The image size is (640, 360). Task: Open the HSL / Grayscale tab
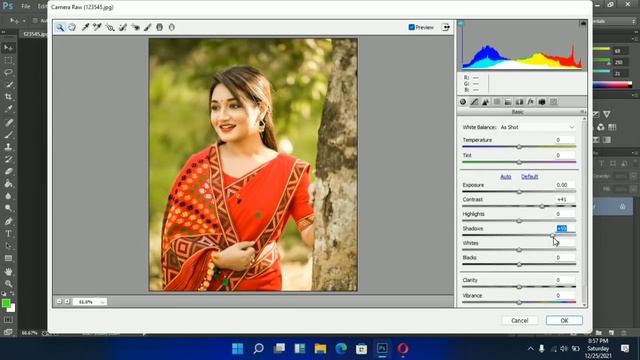point(497,102)
